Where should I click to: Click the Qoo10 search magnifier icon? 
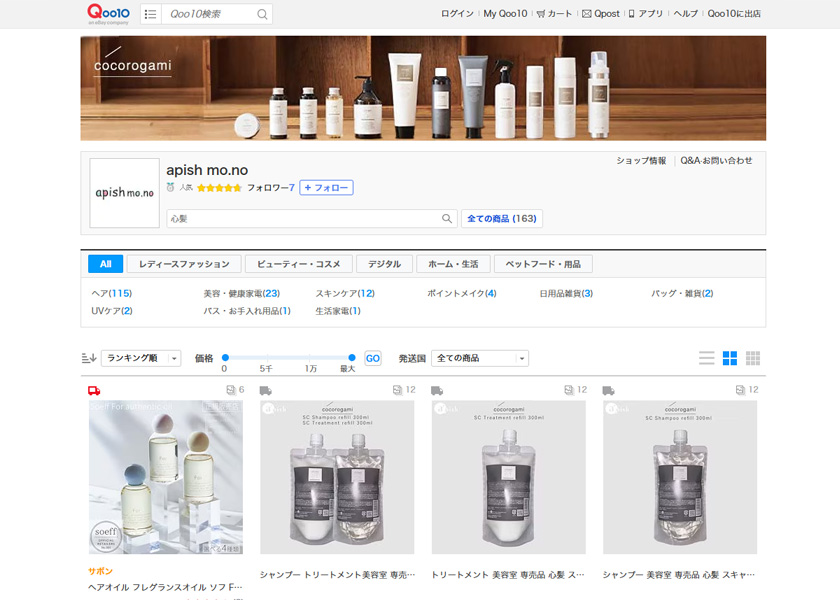pyautogui.click(x=262, y=14)
